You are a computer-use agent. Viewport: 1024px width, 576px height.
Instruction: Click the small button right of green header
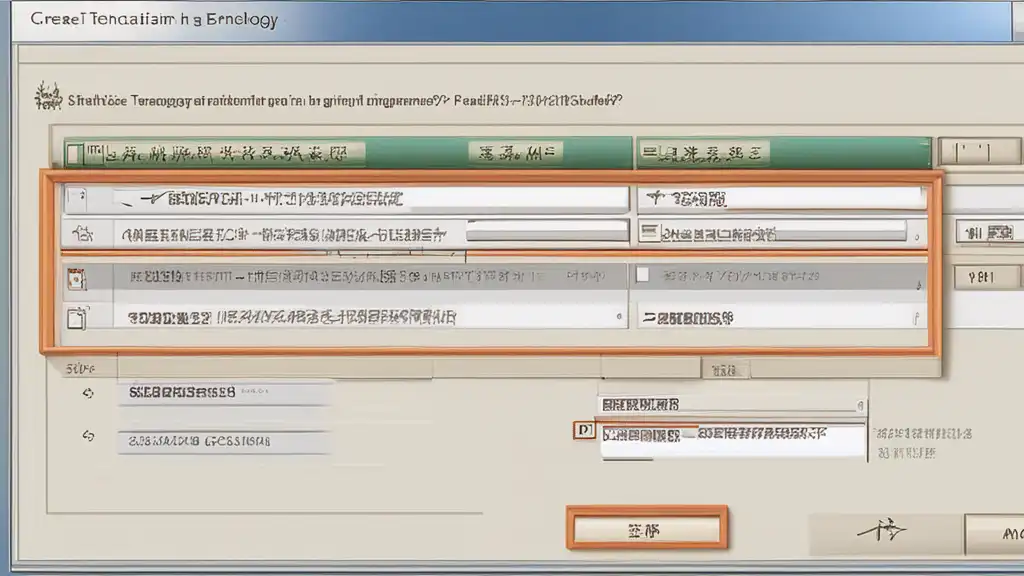979,152
